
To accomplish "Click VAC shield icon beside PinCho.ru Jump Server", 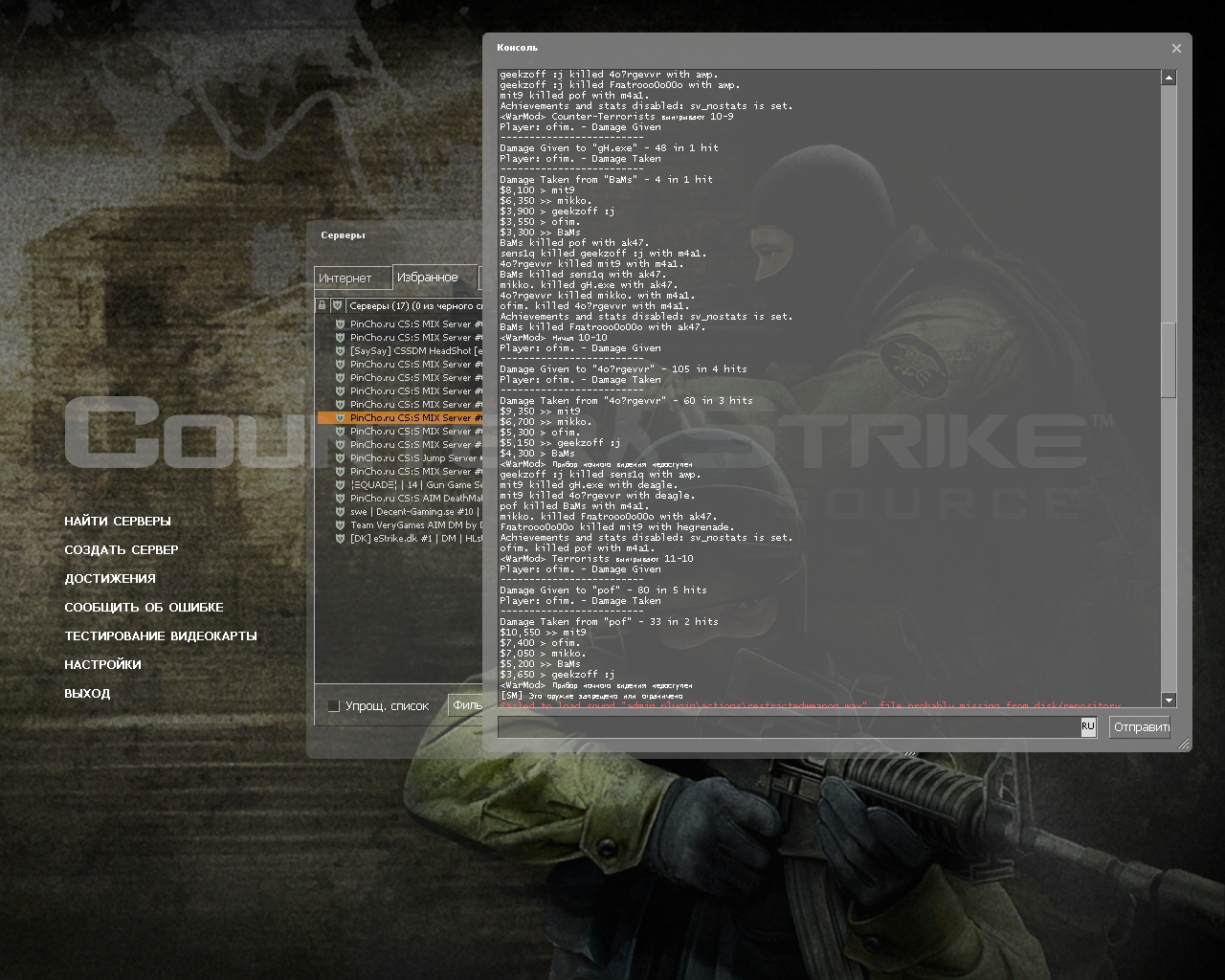I will 340,458.
